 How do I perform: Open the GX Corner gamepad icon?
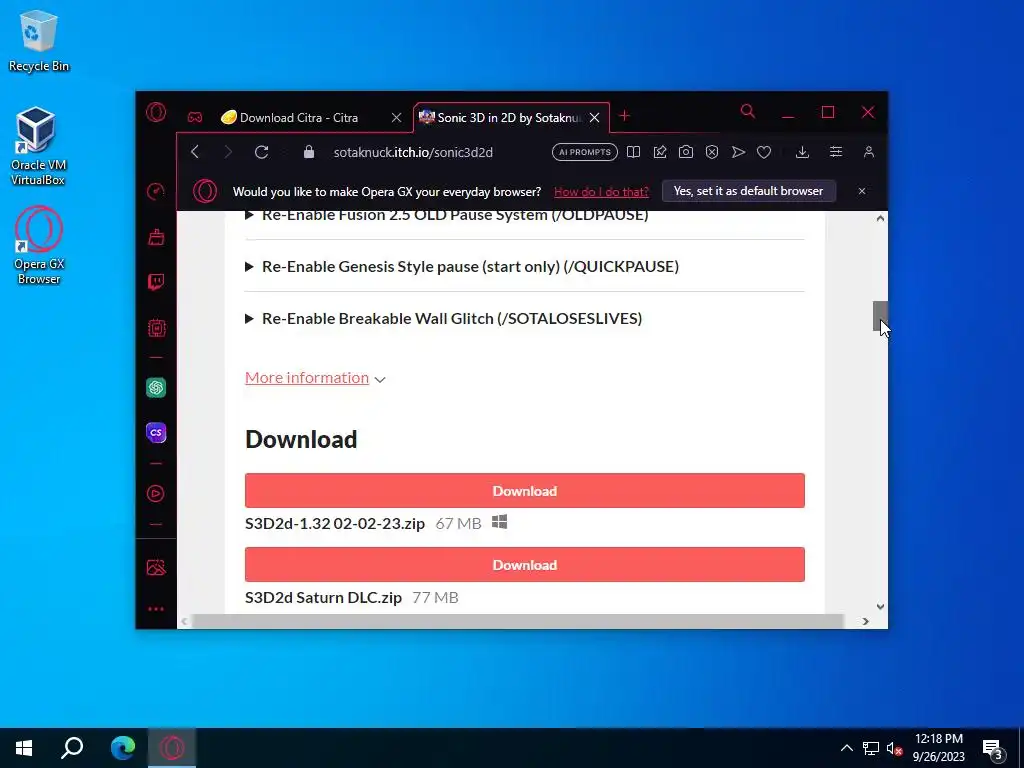tap(195, 118)
